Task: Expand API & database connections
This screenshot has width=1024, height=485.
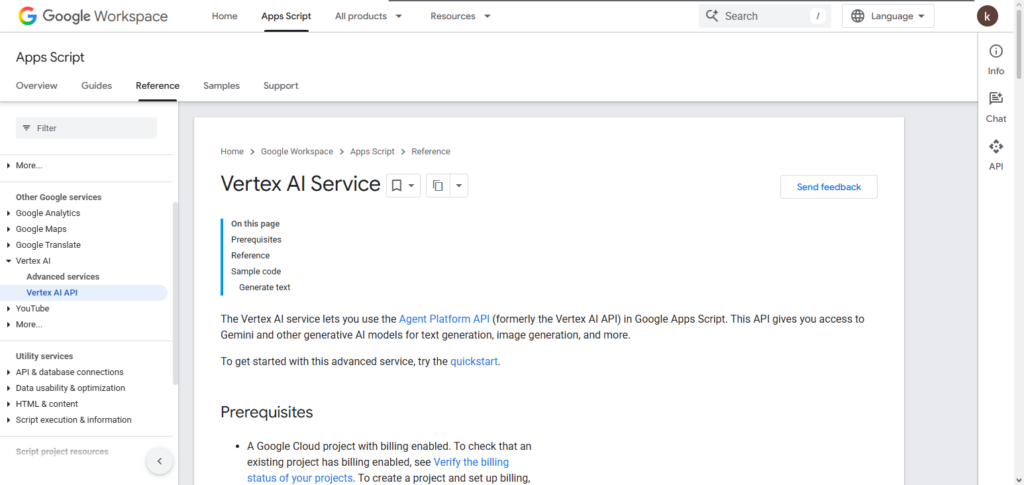Action: [8, 372]
